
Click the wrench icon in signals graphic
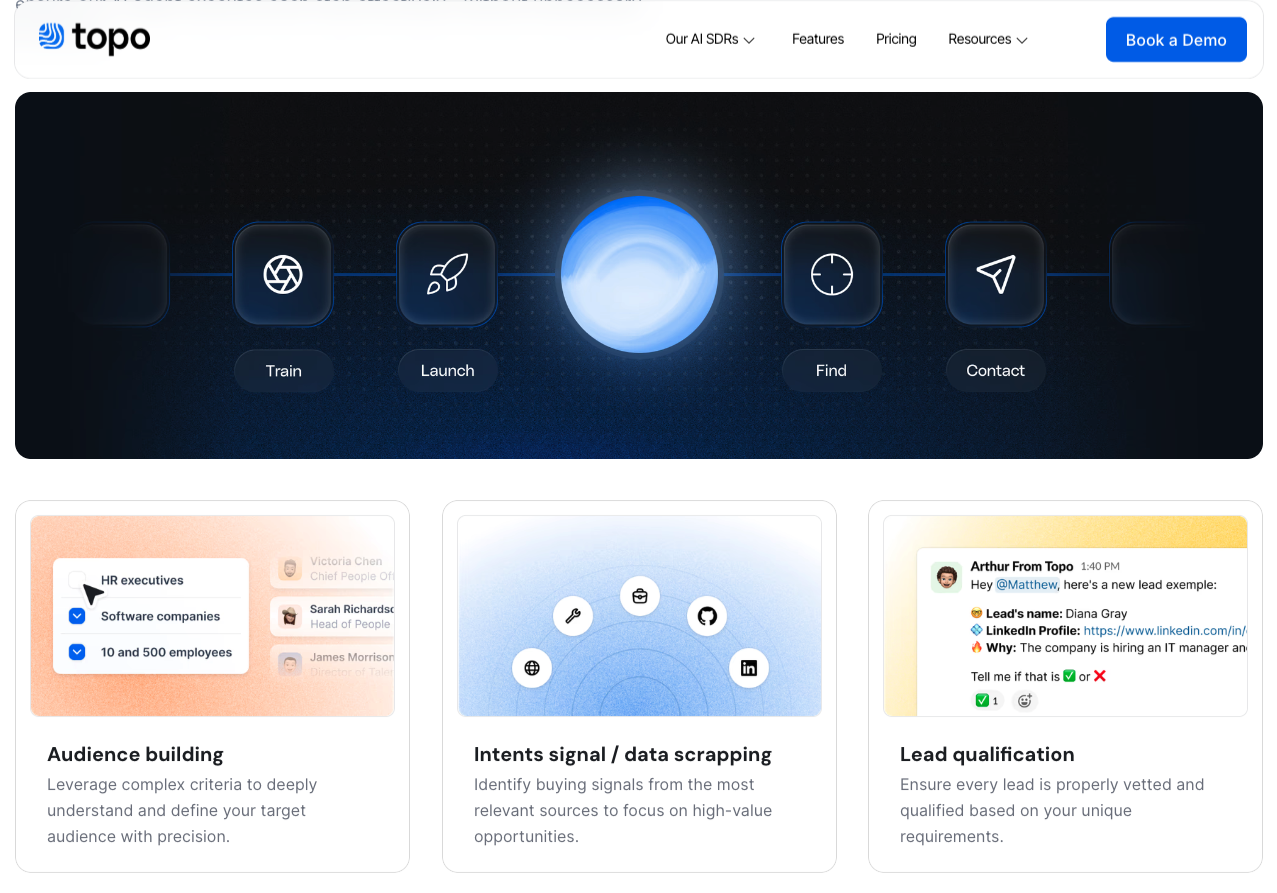[573, 616]
